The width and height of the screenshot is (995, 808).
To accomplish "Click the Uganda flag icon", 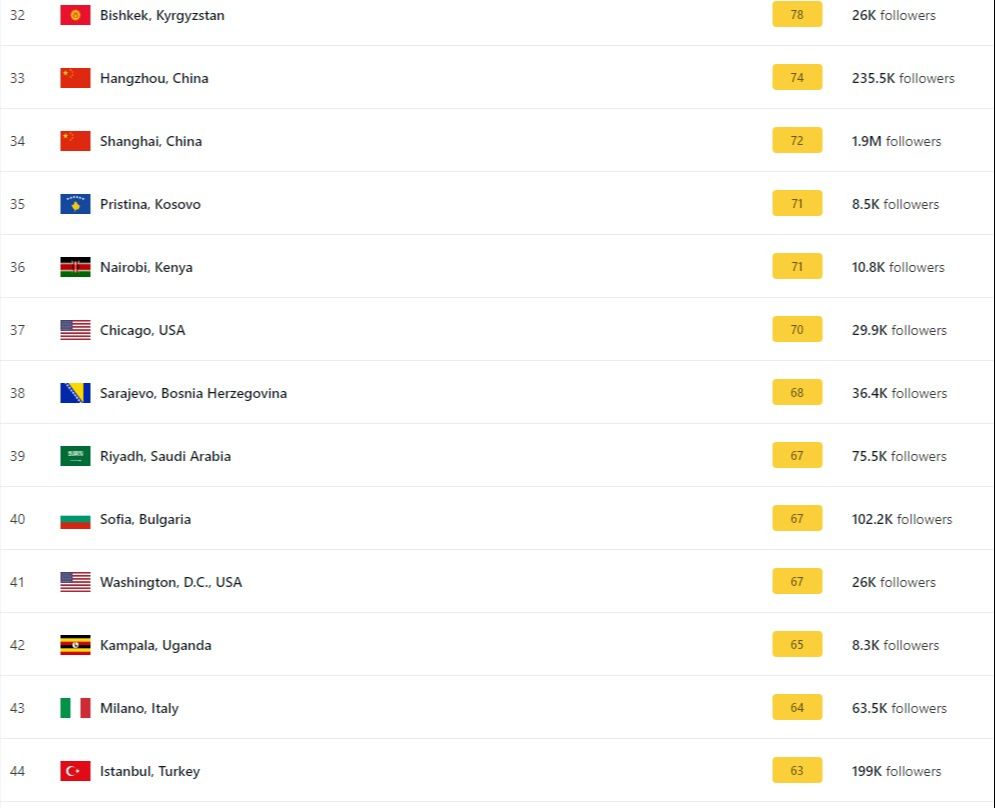I will [x=75, y=645].
